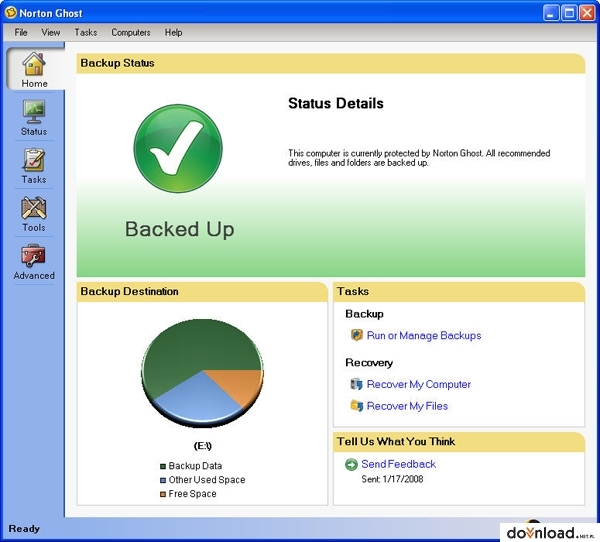
Task: Open the Status monitor sidebar page
Action: 34,118
